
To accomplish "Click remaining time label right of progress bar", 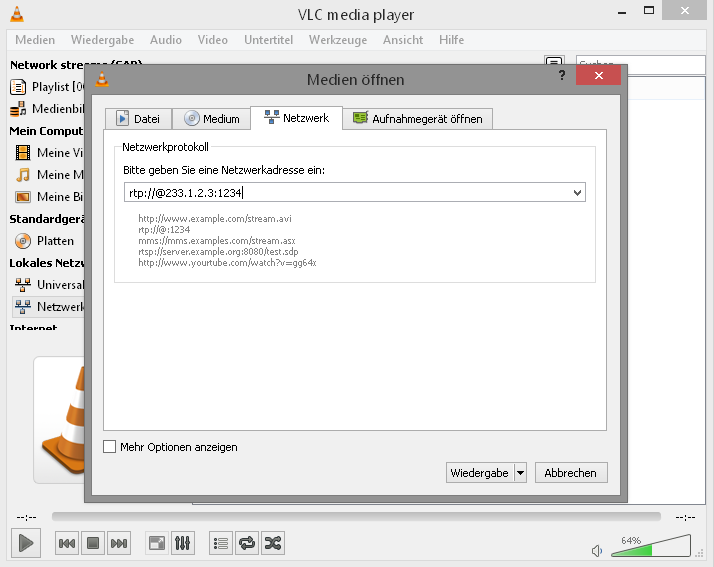I will pyautogui.click(x=685, y=517).
